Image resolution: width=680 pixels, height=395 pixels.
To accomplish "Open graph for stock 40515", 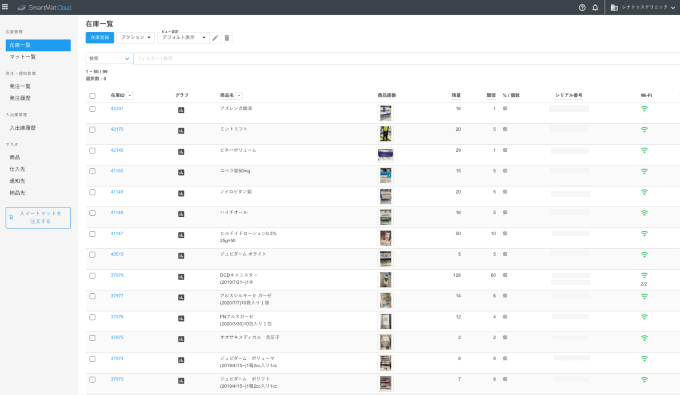I will [x=181, y=256].
